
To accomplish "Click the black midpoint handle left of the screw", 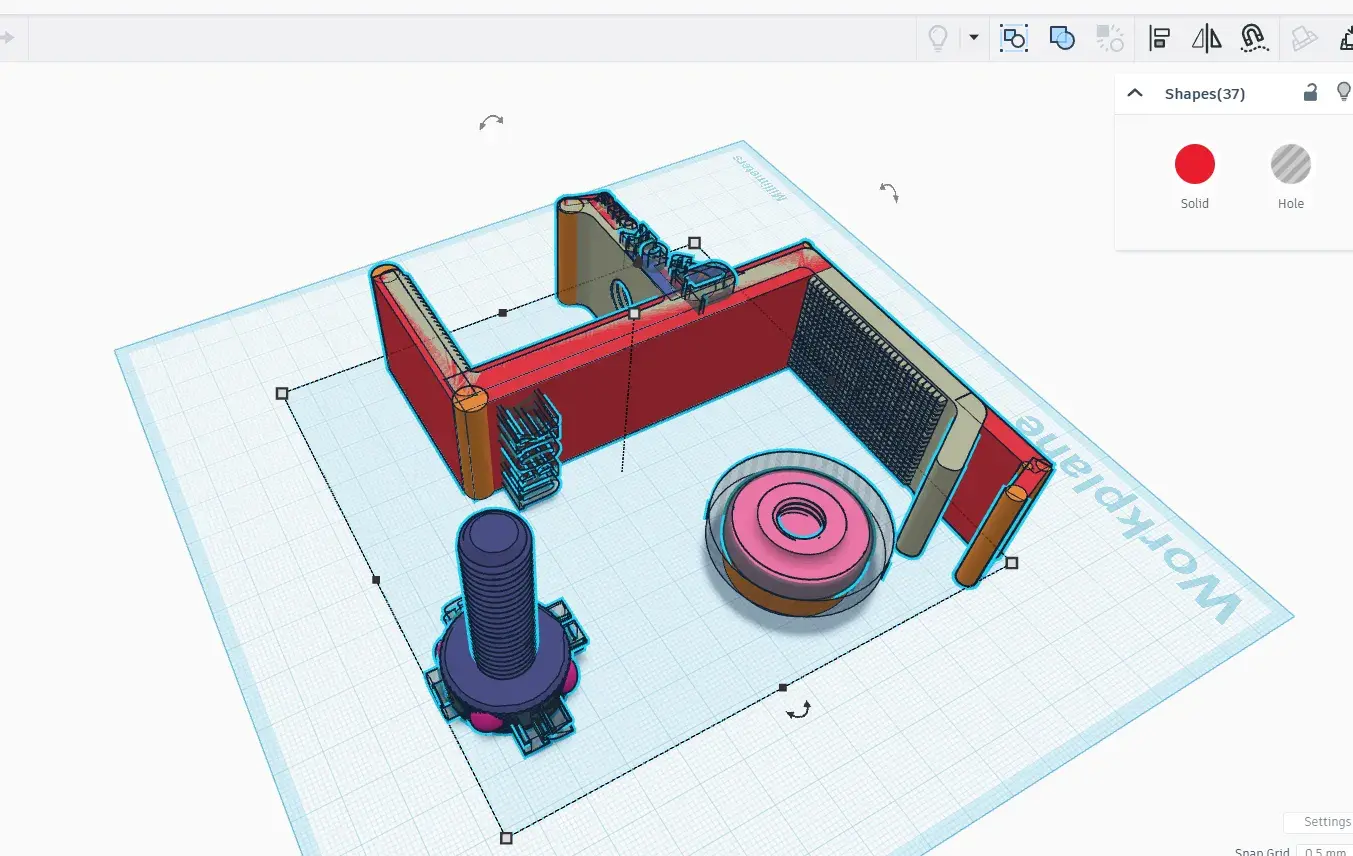I will click(376, 579).
